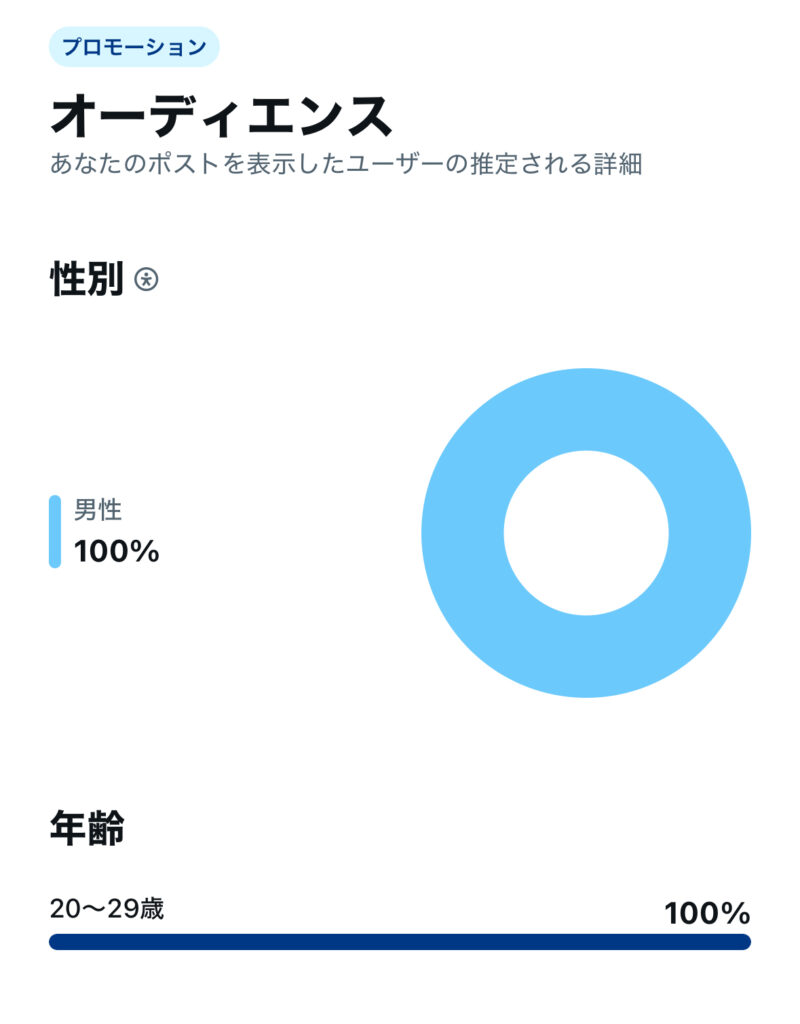Click 表示した in the subtitle text
Image resolution: width=800 pixels, height=1024 pixels.
point(295,164)
